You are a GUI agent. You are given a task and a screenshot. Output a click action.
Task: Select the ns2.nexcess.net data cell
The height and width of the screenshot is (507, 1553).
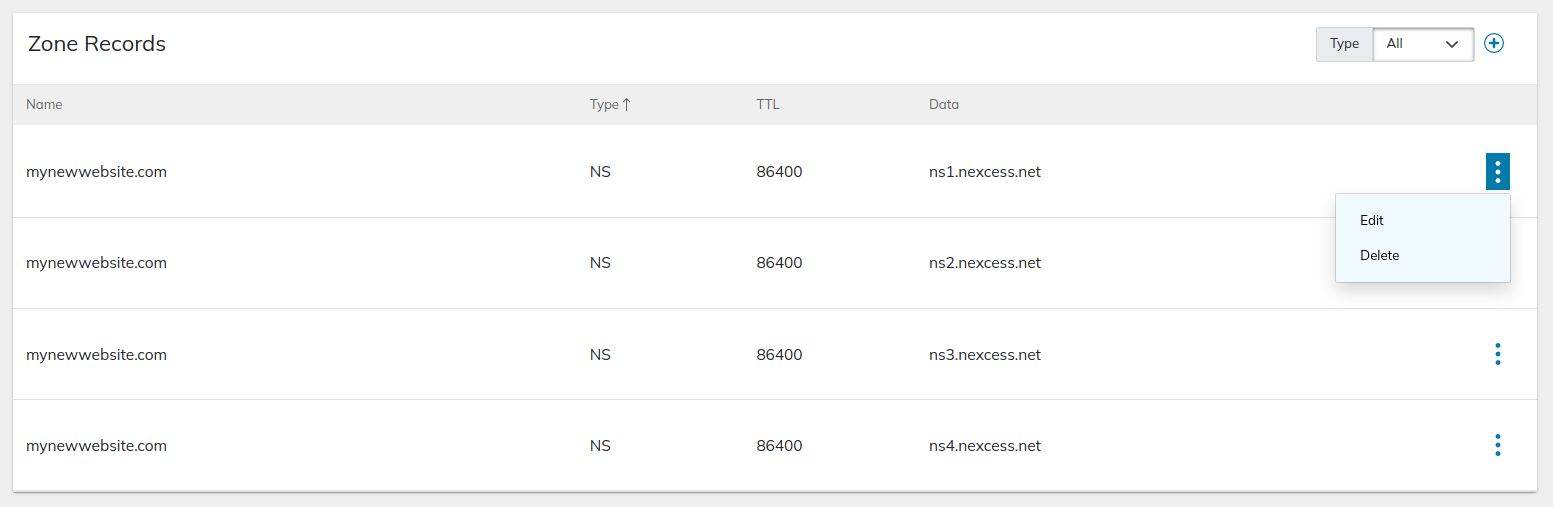(x=984, y=263)
